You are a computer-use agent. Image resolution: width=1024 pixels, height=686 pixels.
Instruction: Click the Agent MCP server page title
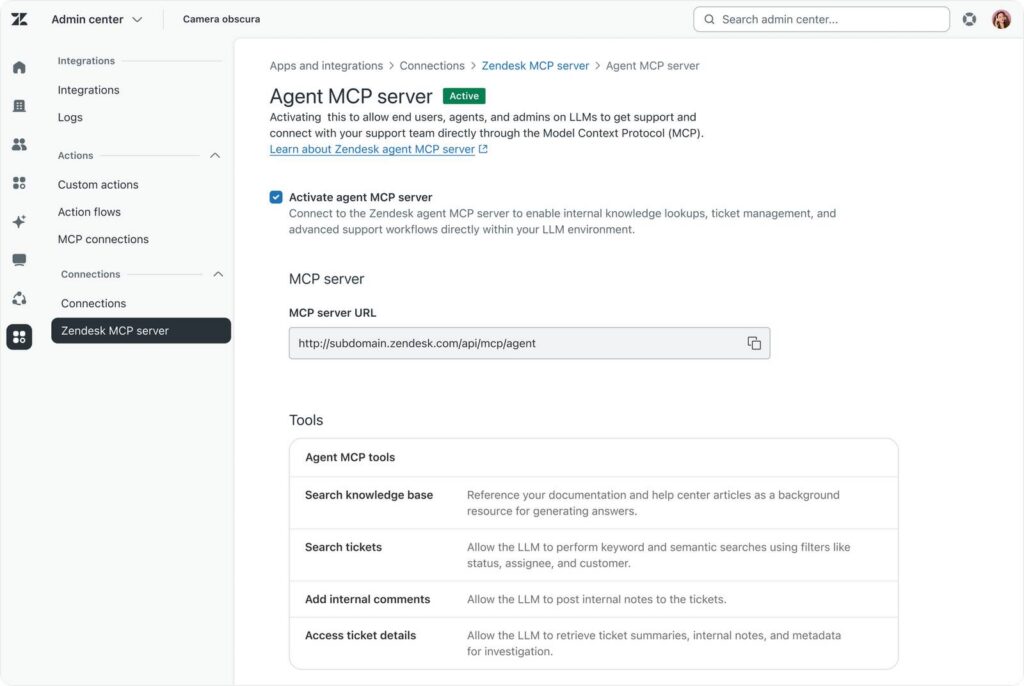[x=351, y=97]
